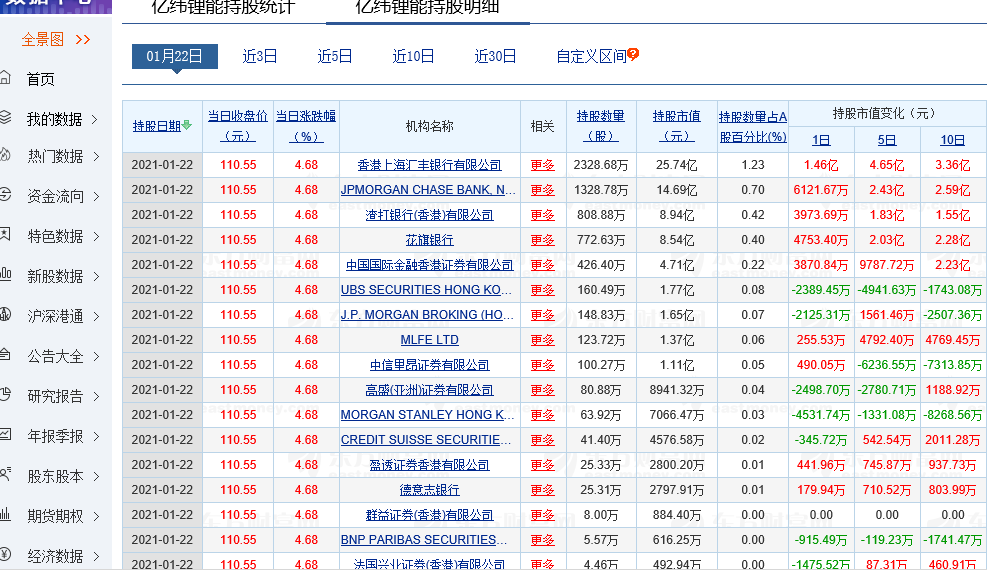Open BNP PARIBAS SECURITIES link
Image resolution: width=987 pixels, height=570 pixels.
[x=424, y=540]
